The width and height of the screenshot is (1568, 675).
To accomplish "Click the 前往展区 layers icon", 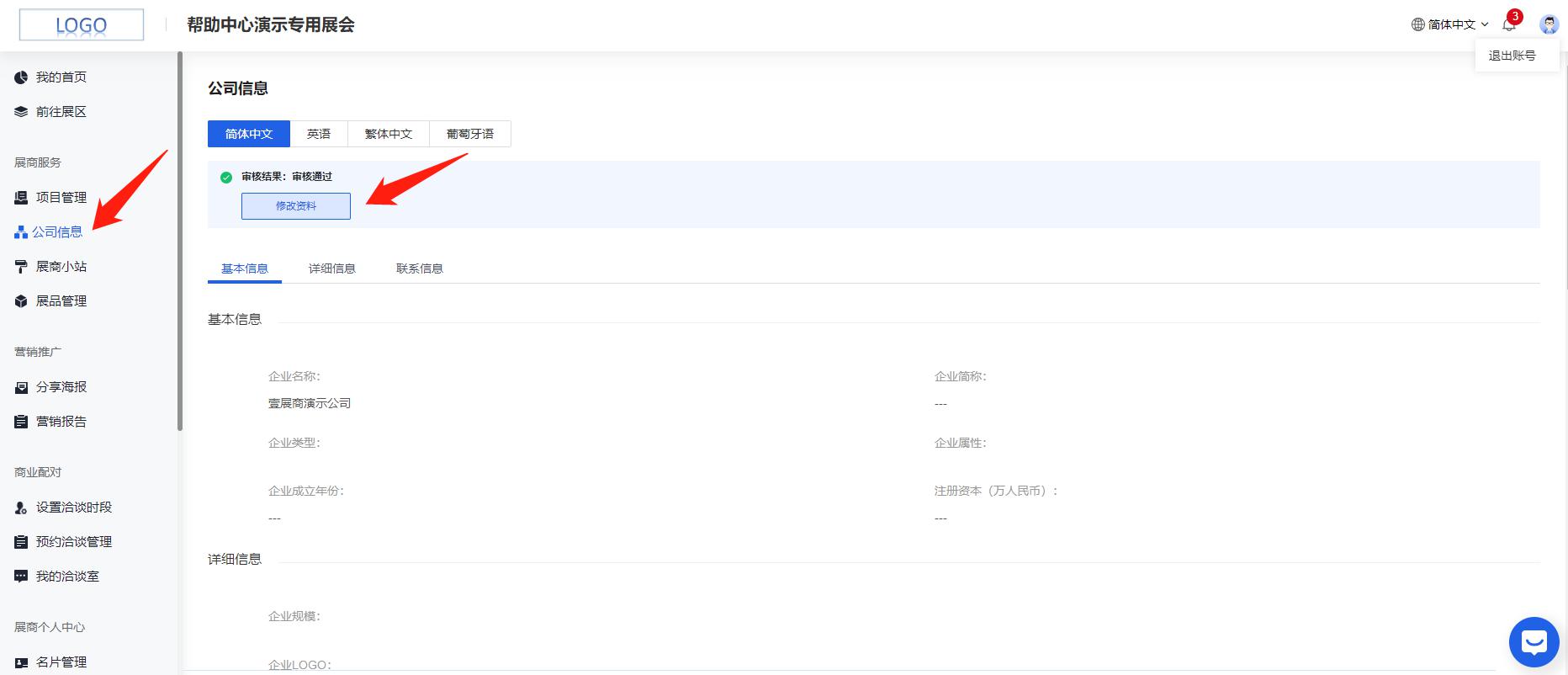I will point(21,112).
